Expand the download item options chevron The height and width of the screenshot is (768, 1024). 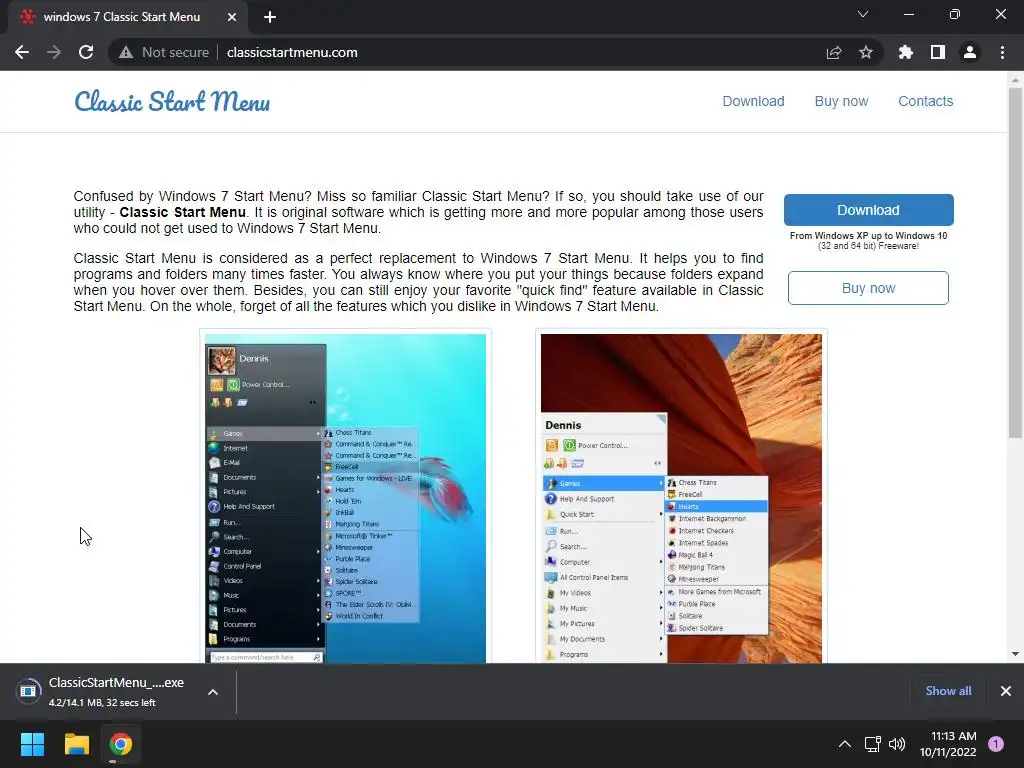pos(213,692)
